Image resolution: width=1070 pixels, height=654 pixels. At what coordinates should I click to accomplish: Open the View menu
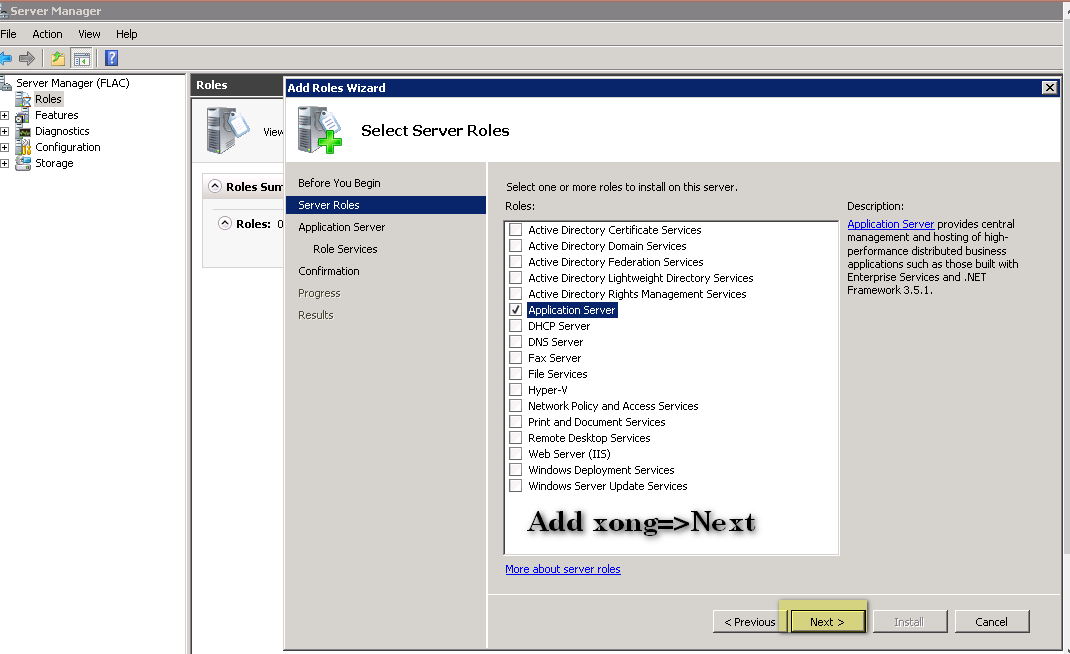coord(89,34)
